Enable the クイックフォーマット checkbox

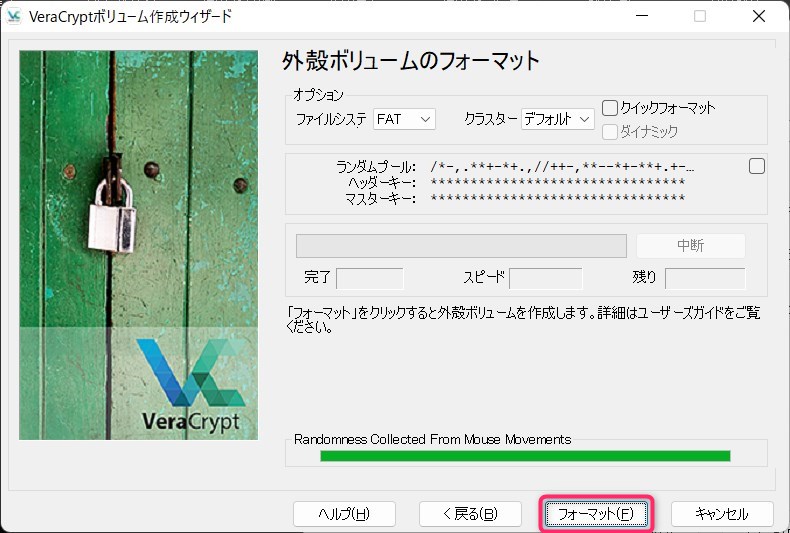(610, 108)
